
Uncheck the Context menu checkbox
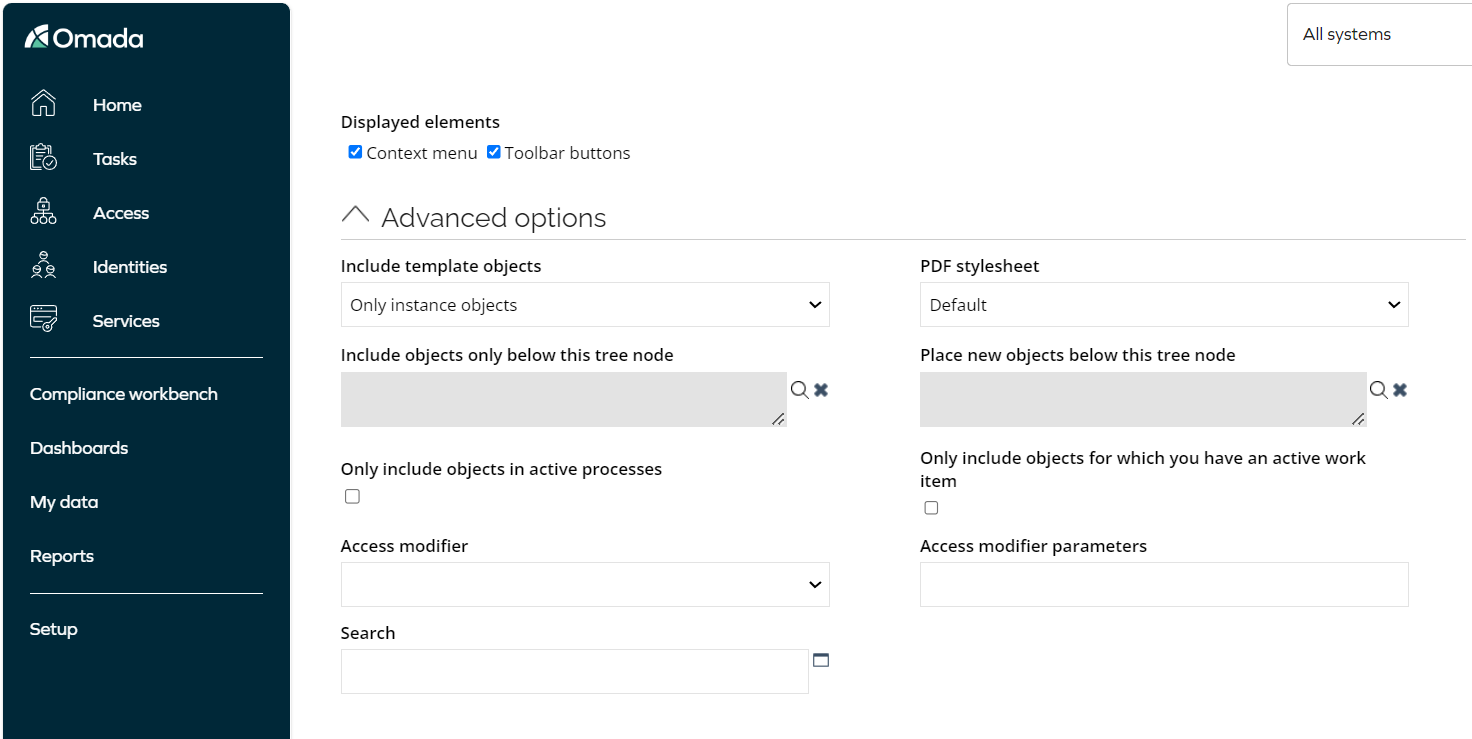[355, 152]
